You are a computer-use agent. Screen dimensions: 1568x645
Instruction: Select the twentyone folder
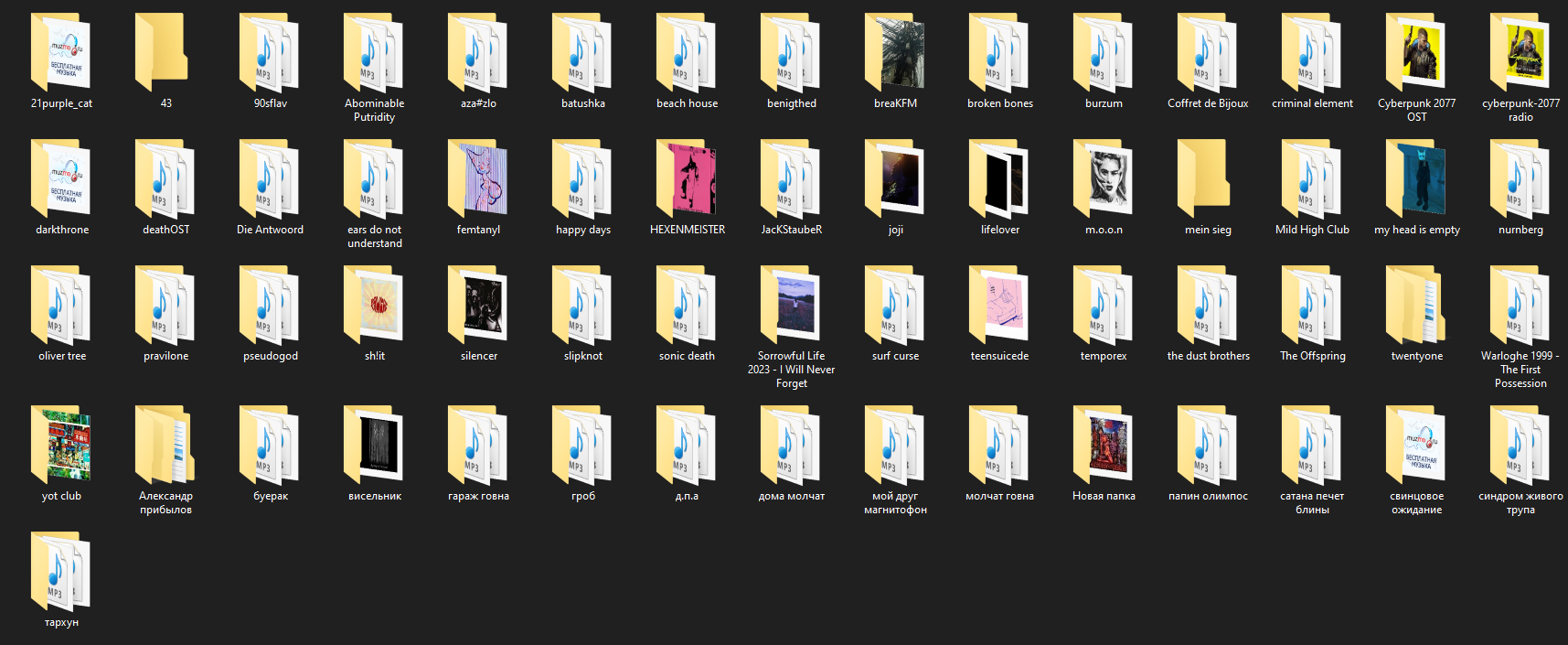click(x=1416, y=304)
